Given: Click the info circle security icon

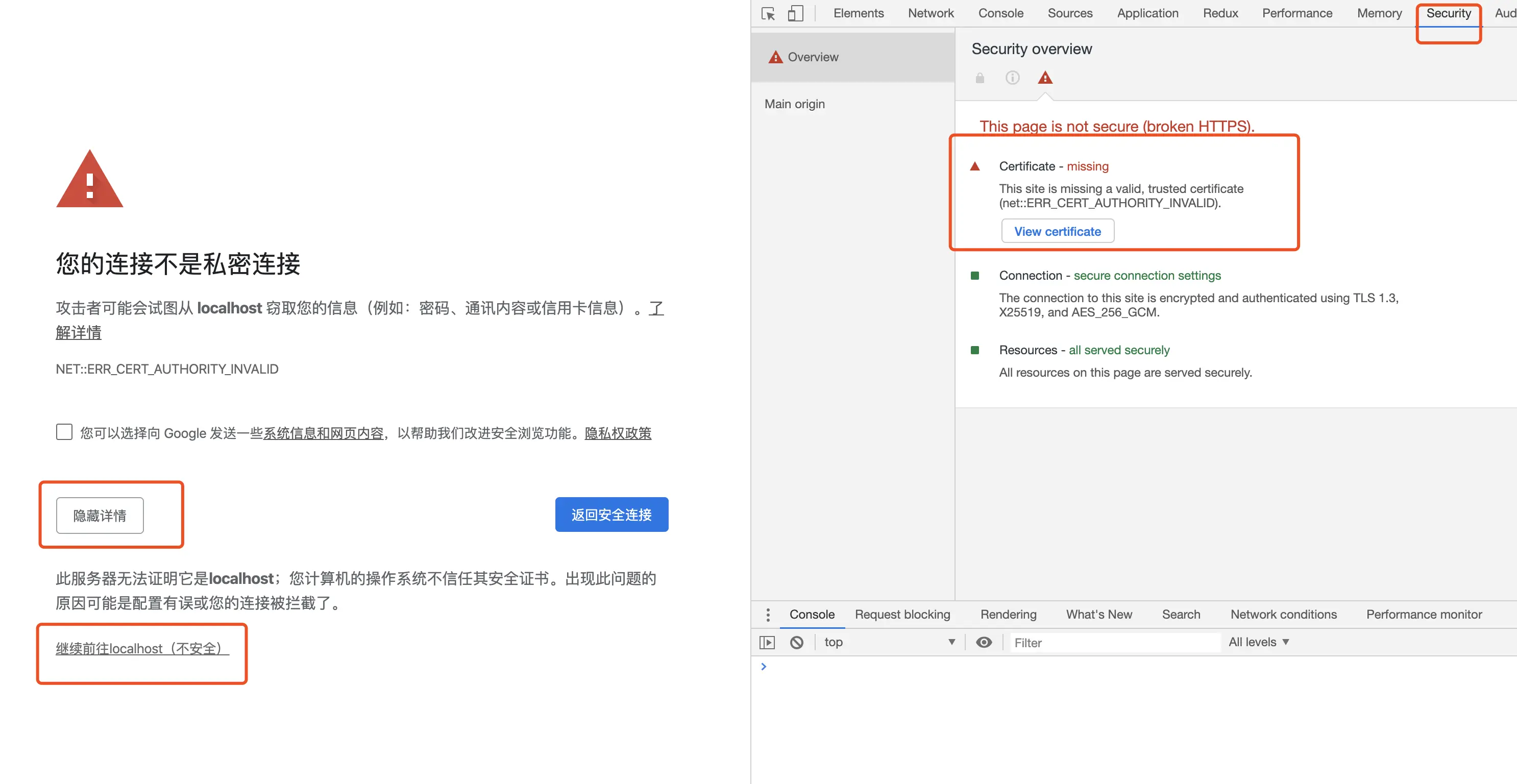Looking at the screenshot, I should [1012, 78].
